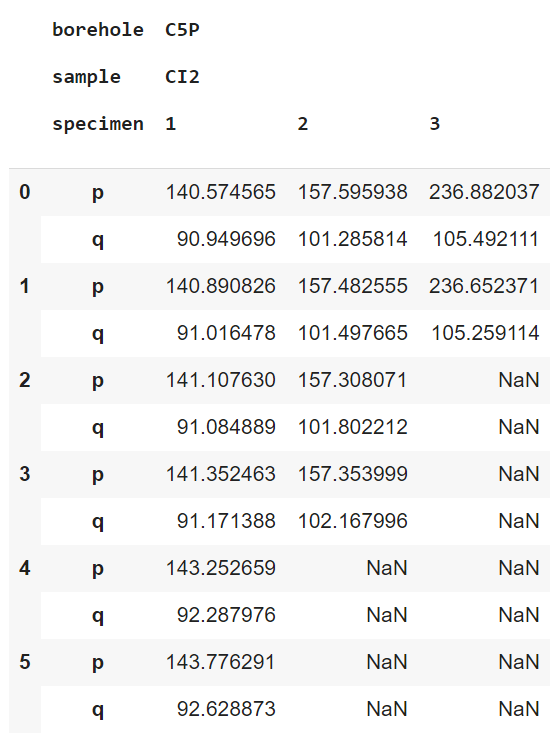553x742 pixels.
Task: Select specimen column header 1
Action: point(171,124)
